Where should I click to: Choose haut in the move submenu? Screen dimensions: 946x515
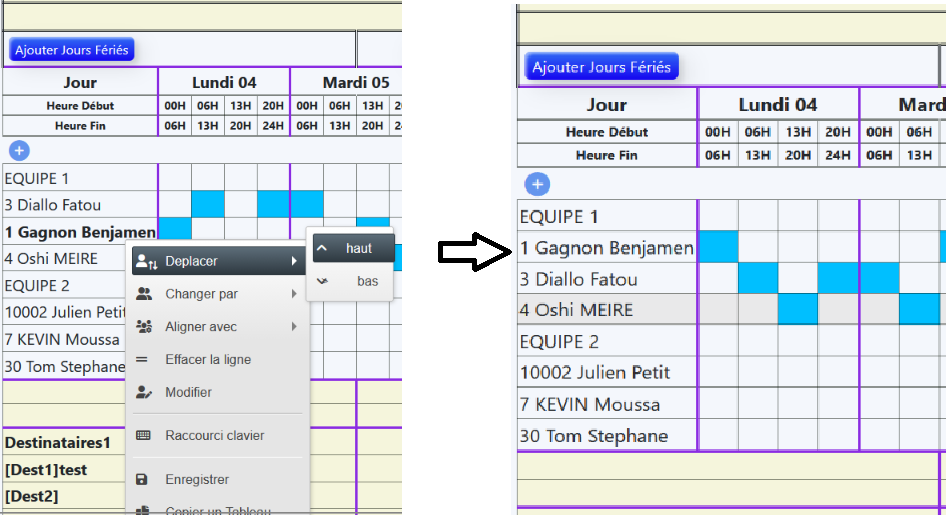coord(354,248)
